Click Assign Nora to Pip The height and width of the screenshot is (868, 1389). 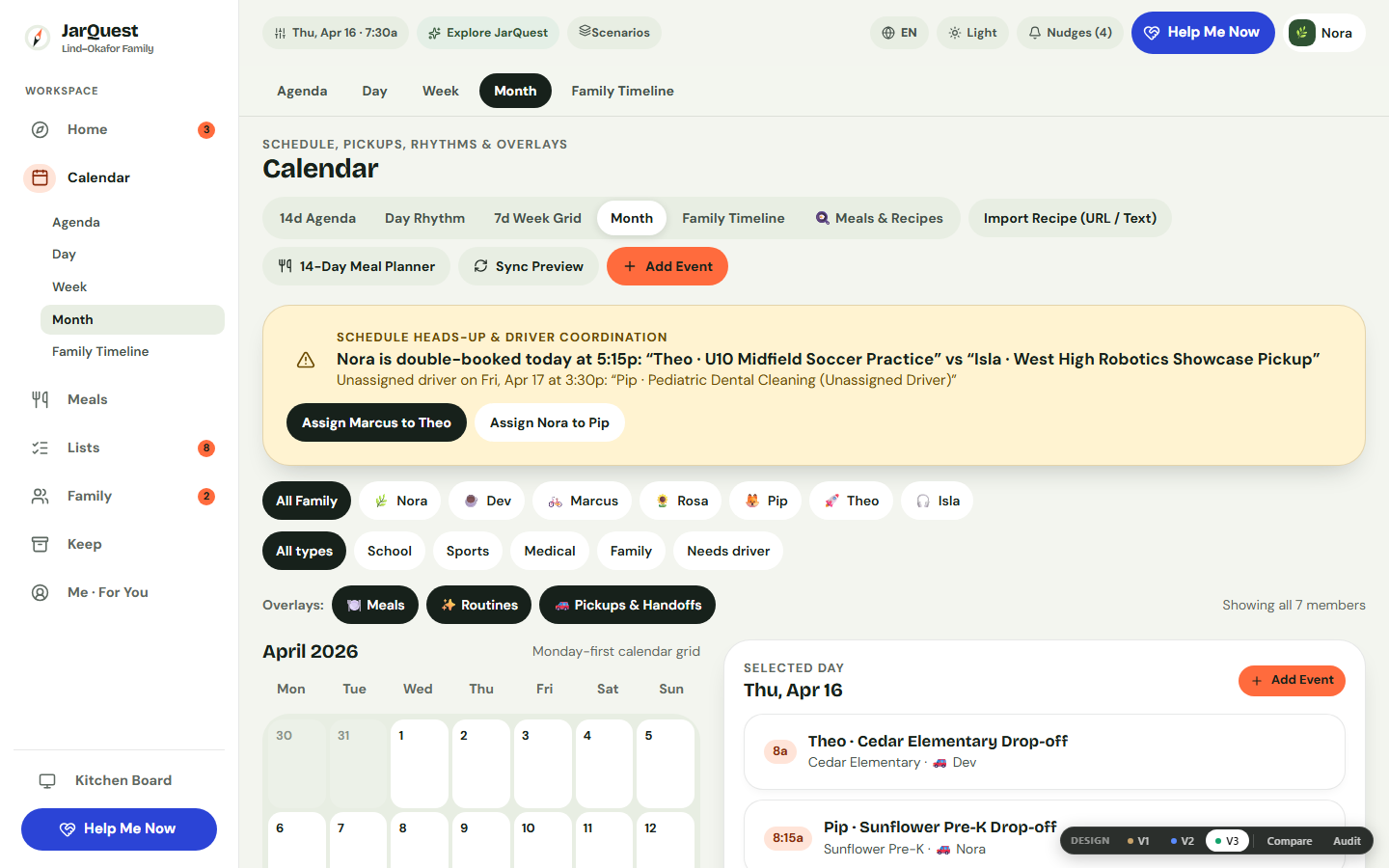tap(549, 422)
